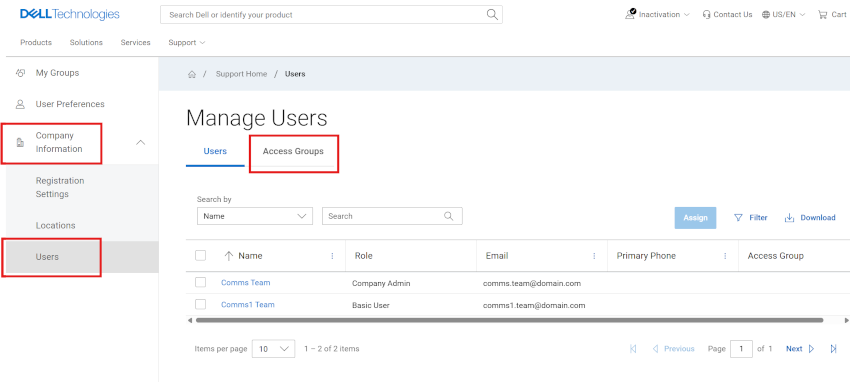The height and width of the screenshot is (382, 850).
Task: Select the Users tab
Action: pyautogui.click(x=215, y=151)
